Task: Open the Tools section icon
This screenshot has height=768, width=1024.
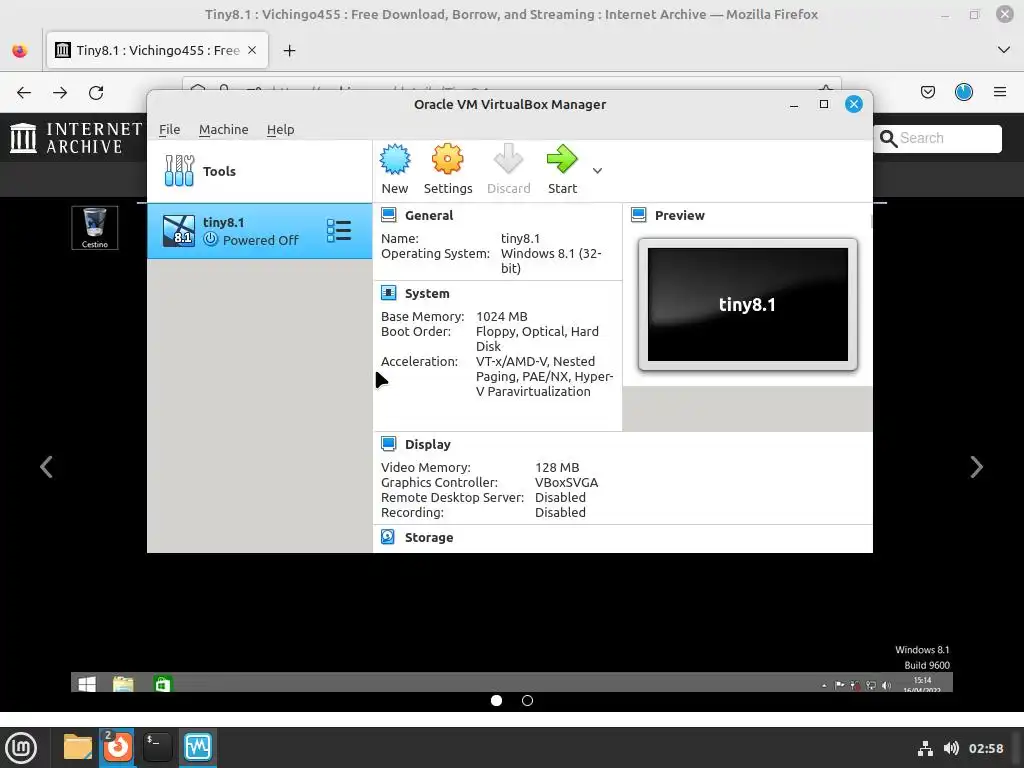Action: [x=179, y=170]
